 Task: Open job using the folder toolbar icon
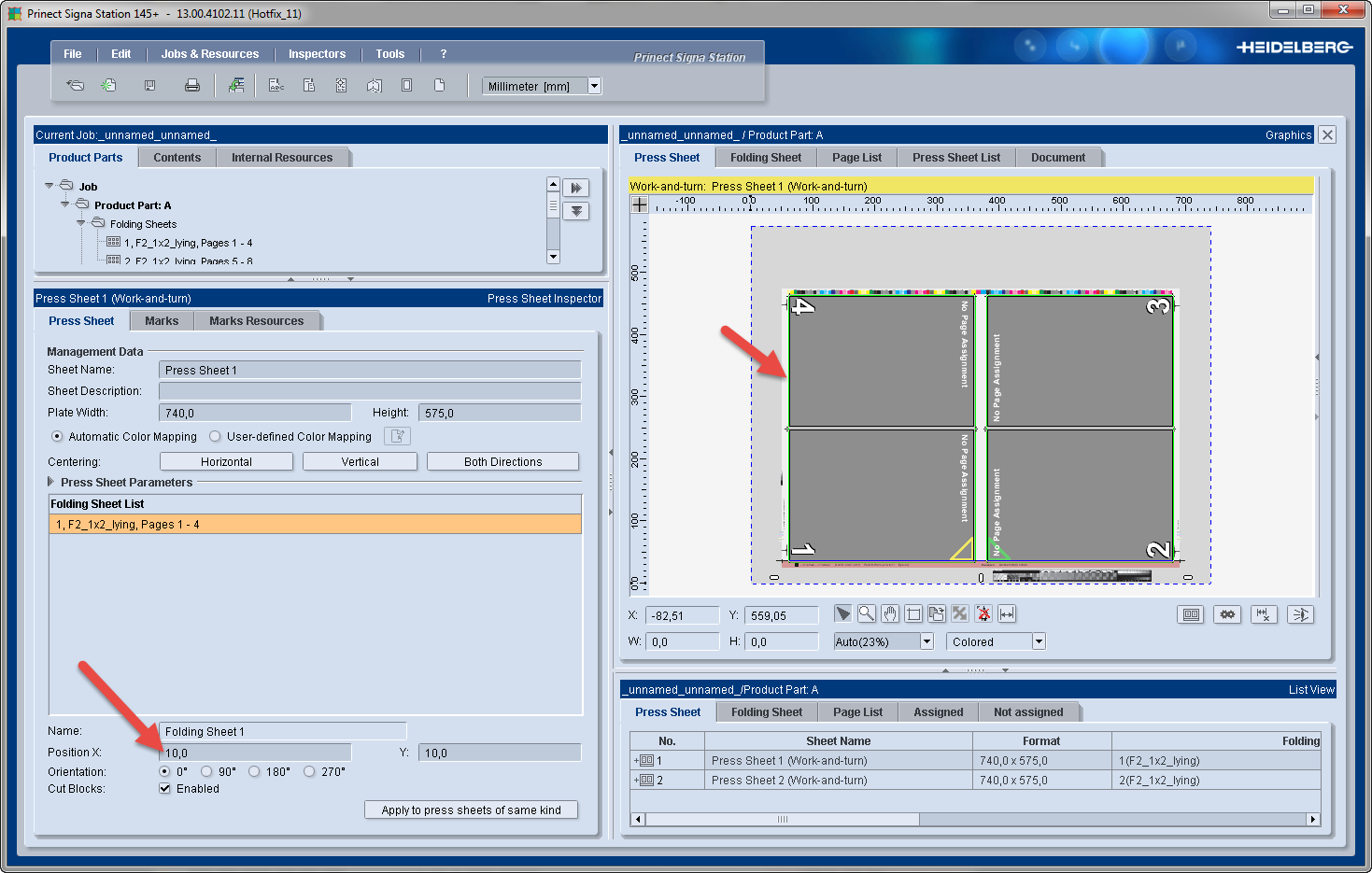[x=76, y=85]
